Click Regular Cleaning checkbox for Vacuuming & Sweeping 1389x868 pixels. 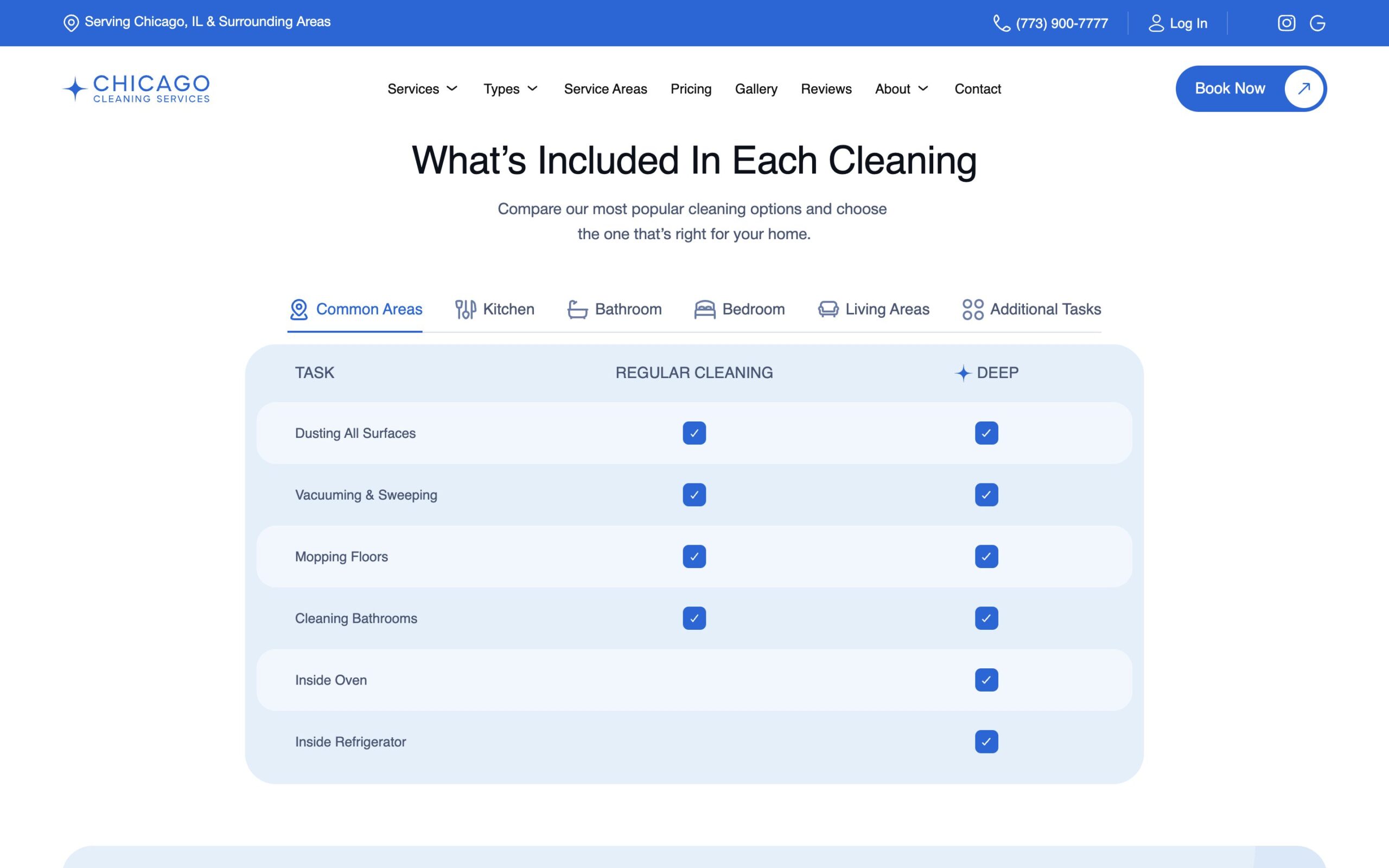(x=694, y=495)
